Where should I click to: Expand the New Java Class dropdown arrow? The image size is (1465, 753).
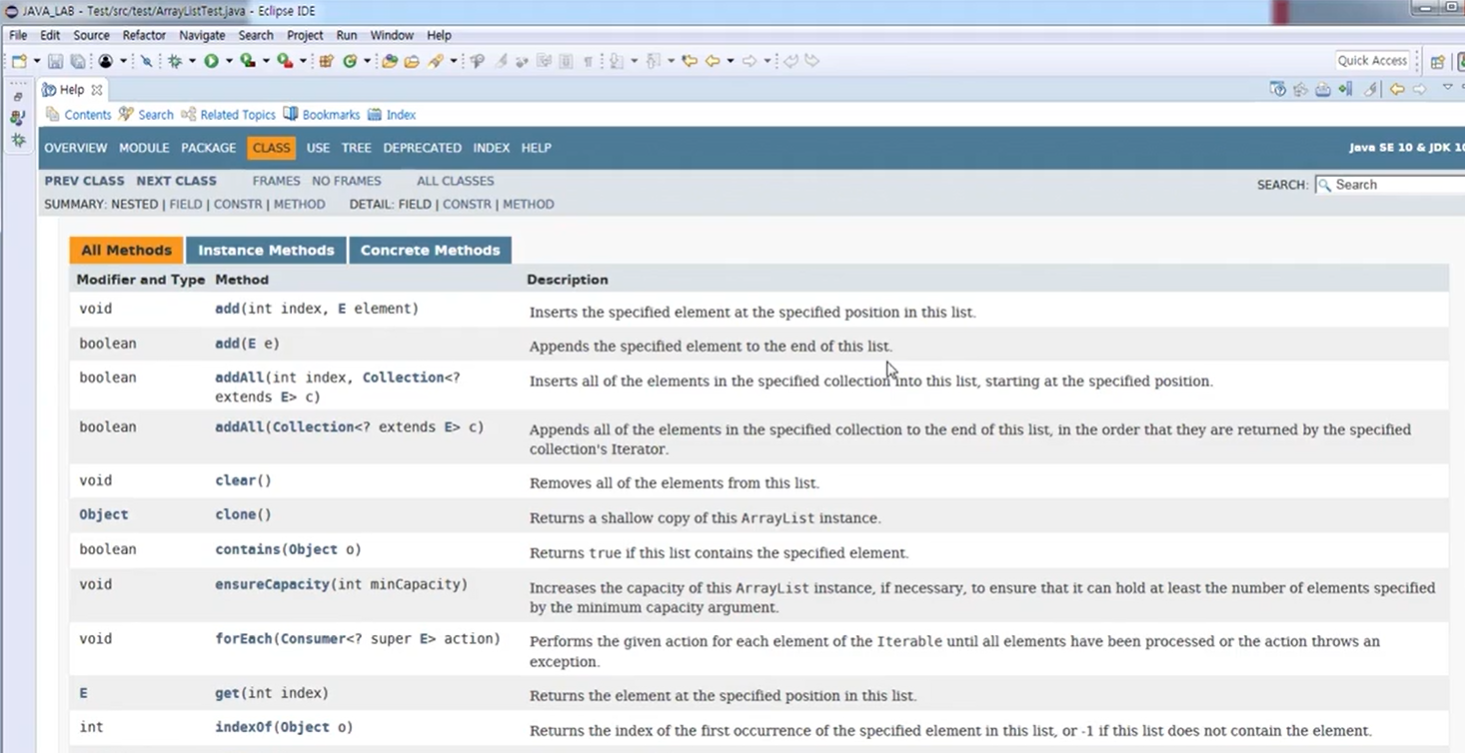(367, 61)
